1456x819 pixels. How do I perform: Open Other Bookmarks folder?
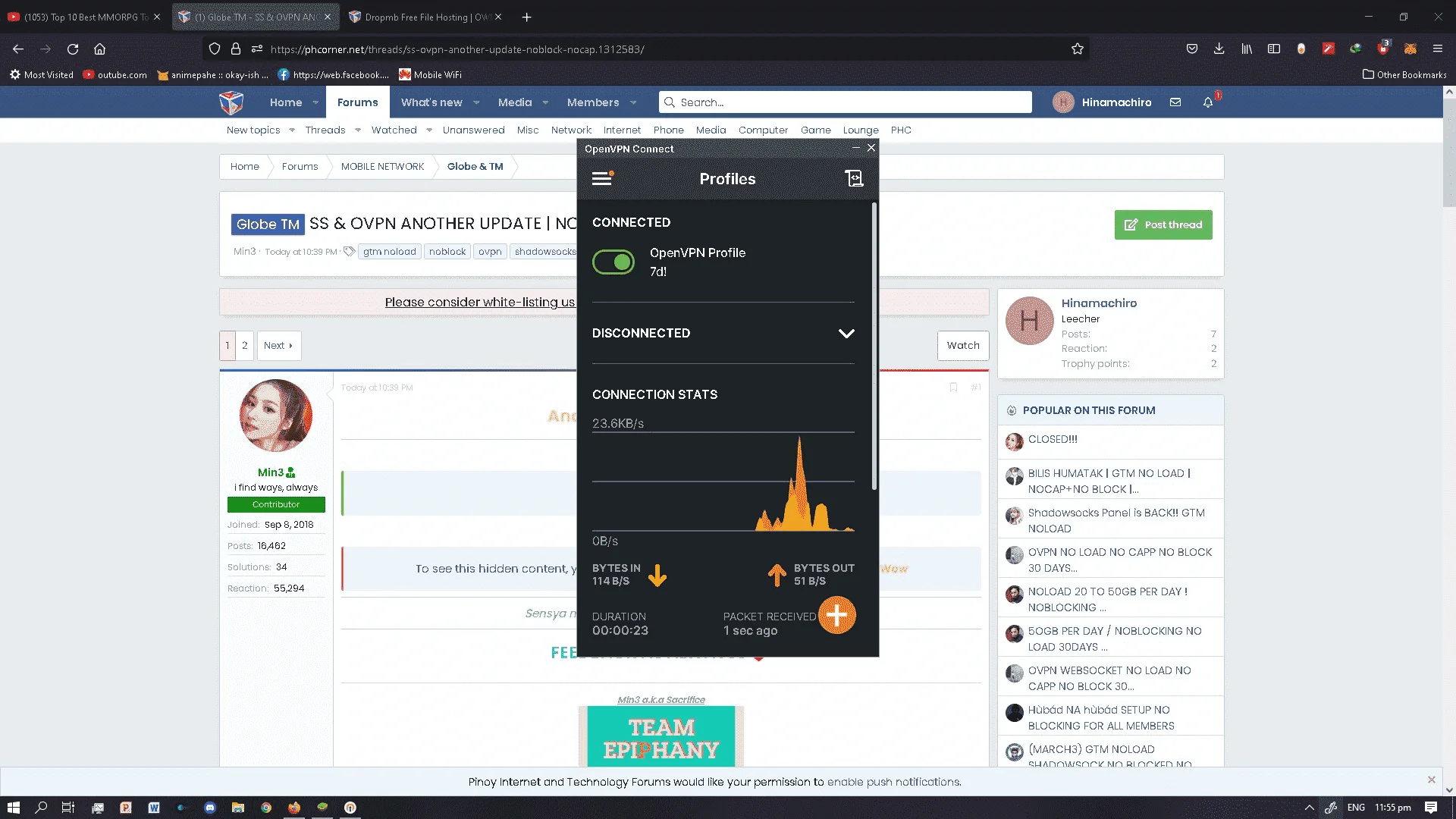[x=1404, y=74]
